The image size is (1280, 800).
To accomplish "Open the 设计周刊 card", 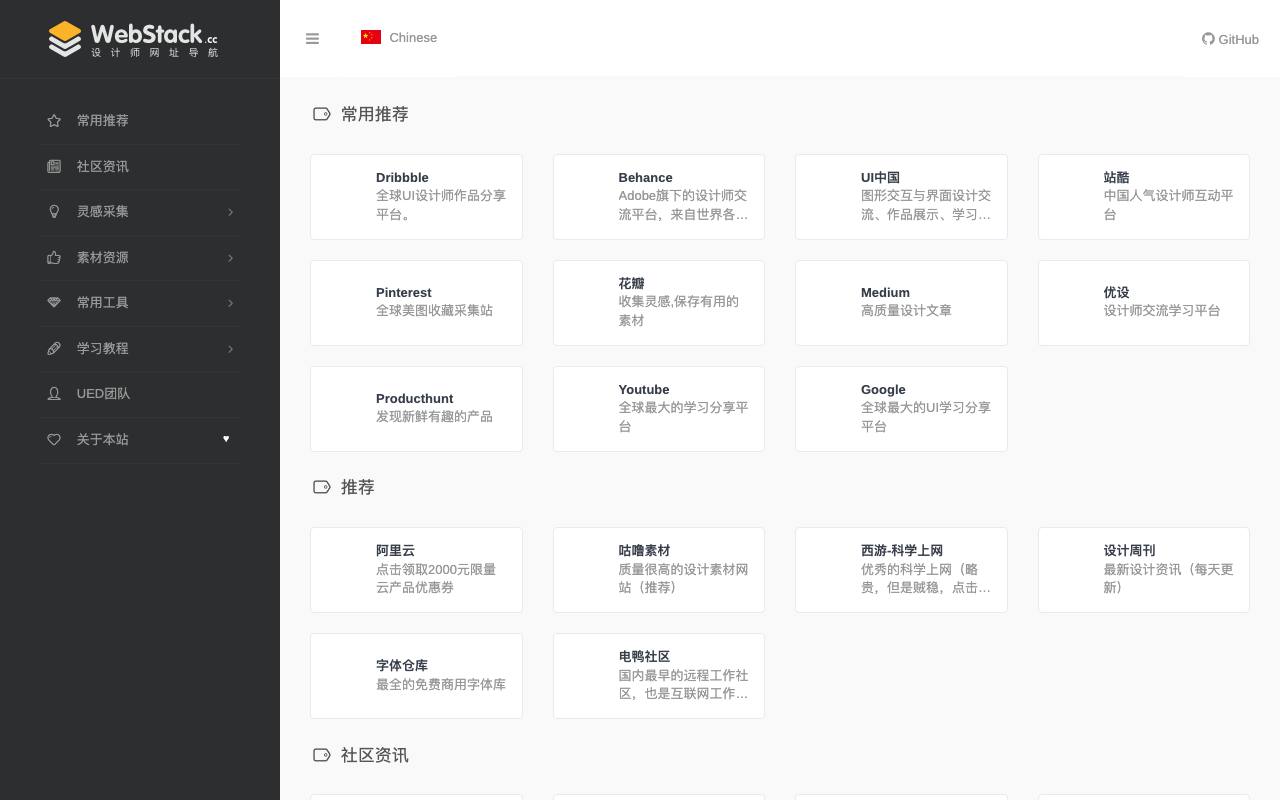I will 1144,570.
